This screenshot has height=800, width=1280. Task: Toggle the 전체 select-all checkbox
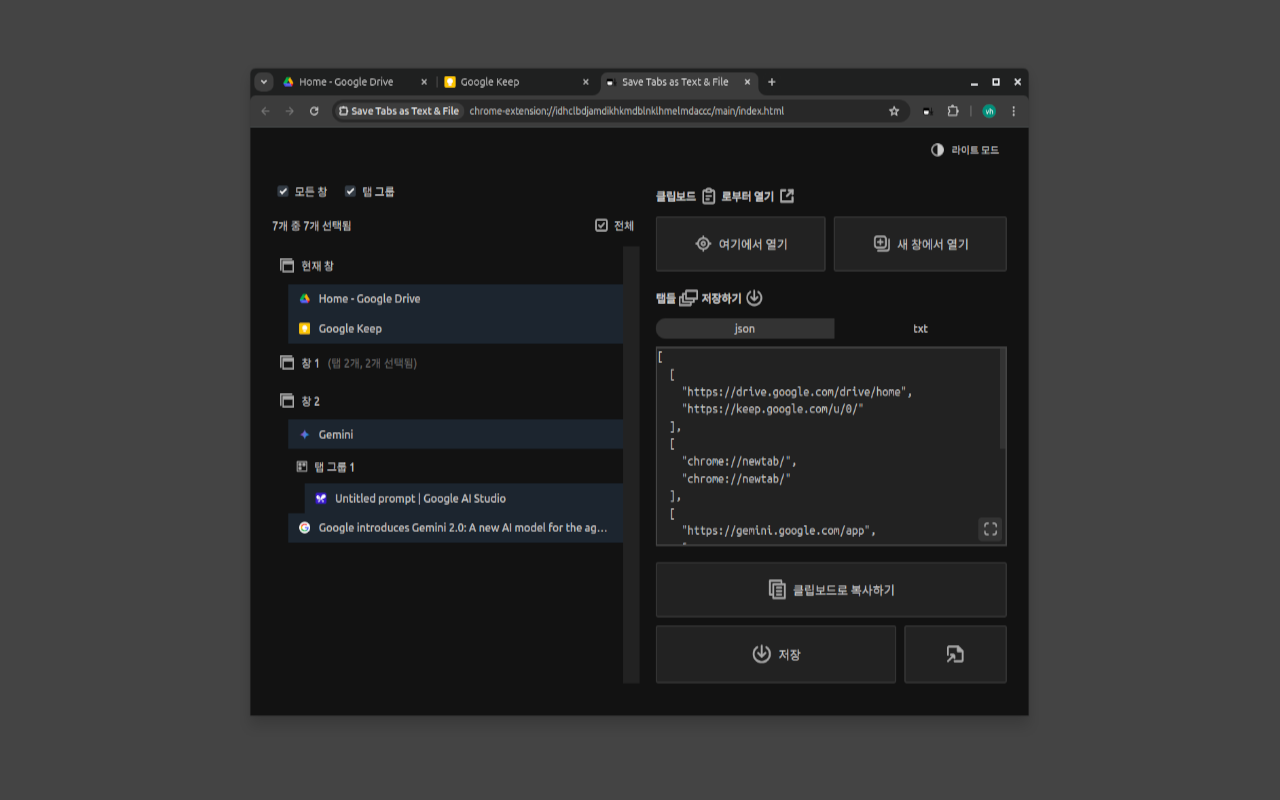(601, 226)
